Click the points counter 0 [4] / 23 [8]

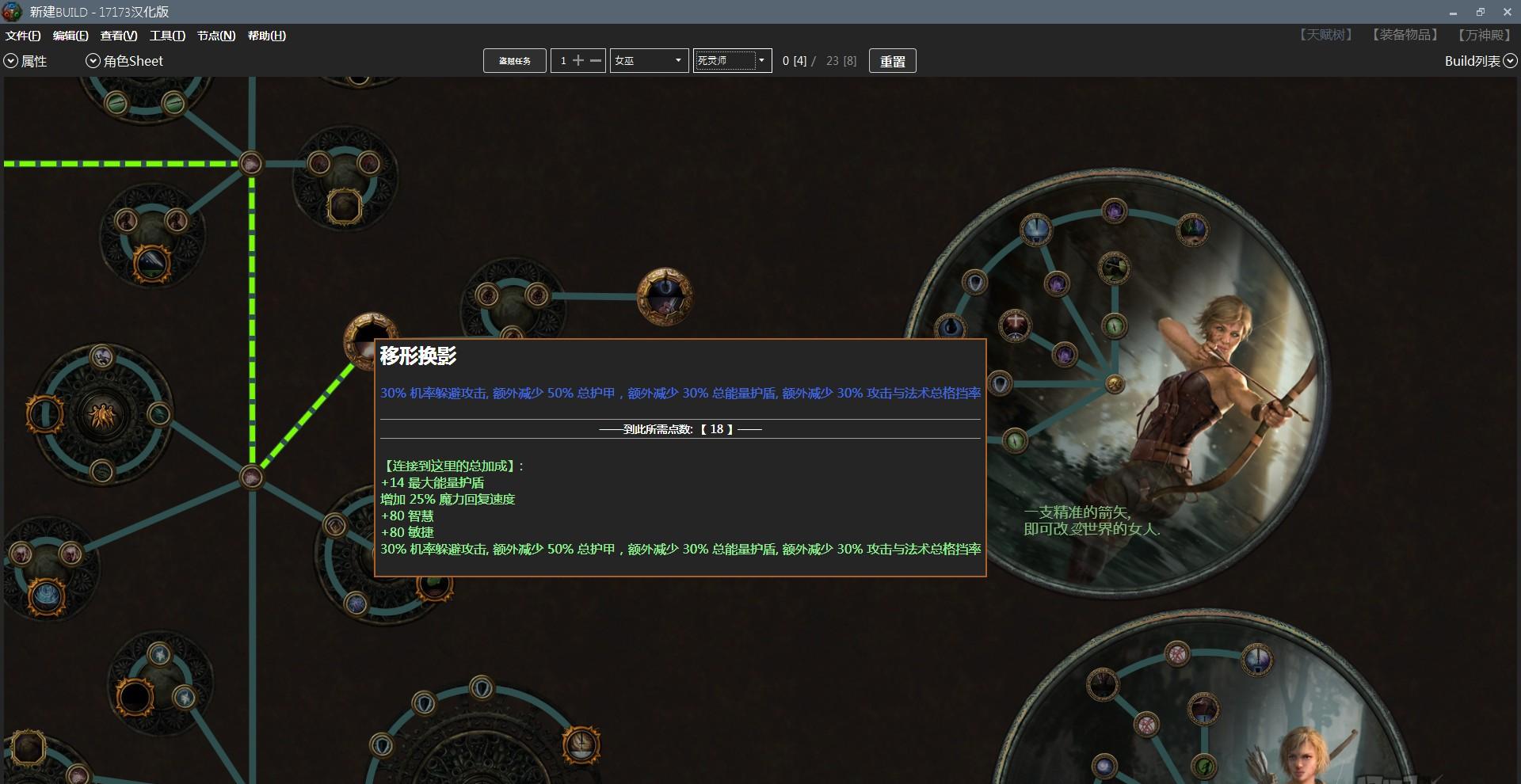tap(819, 61)
